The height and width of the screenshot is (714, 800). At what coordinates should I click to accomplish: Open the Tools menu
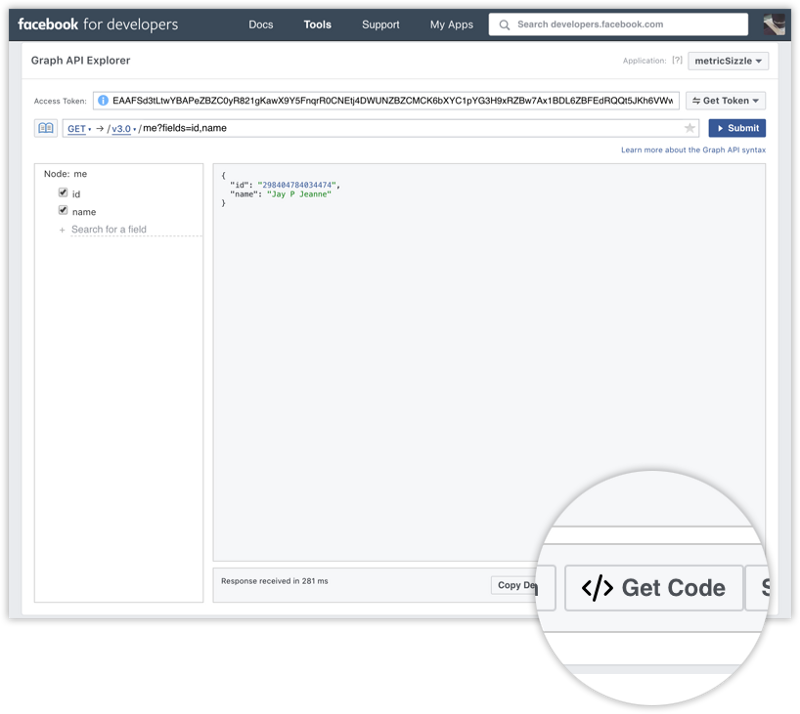click(317, 24)
